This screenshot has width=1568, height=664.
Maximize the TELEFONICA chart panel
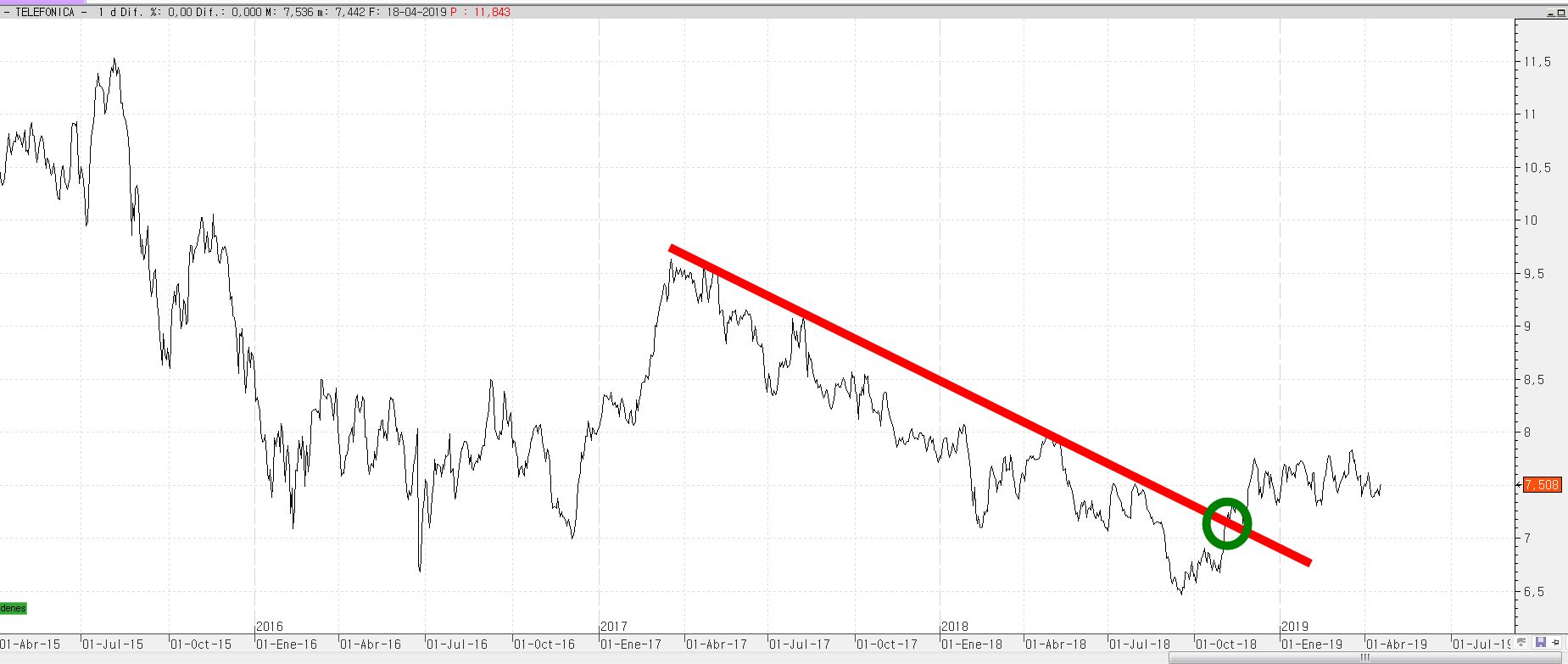[1561, 13]
